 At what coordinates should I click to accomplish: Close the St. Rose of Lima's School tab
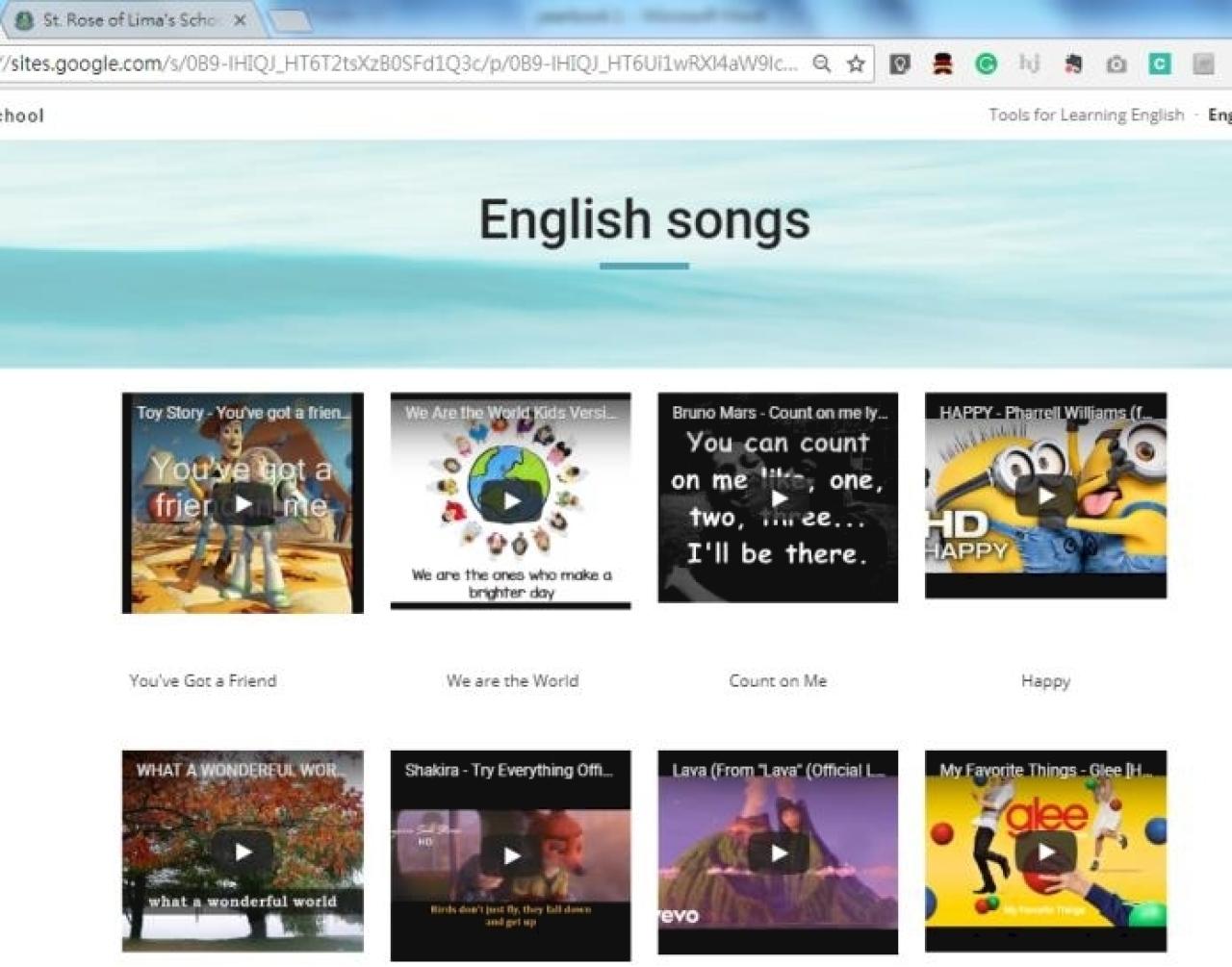(x=240, y=19)
